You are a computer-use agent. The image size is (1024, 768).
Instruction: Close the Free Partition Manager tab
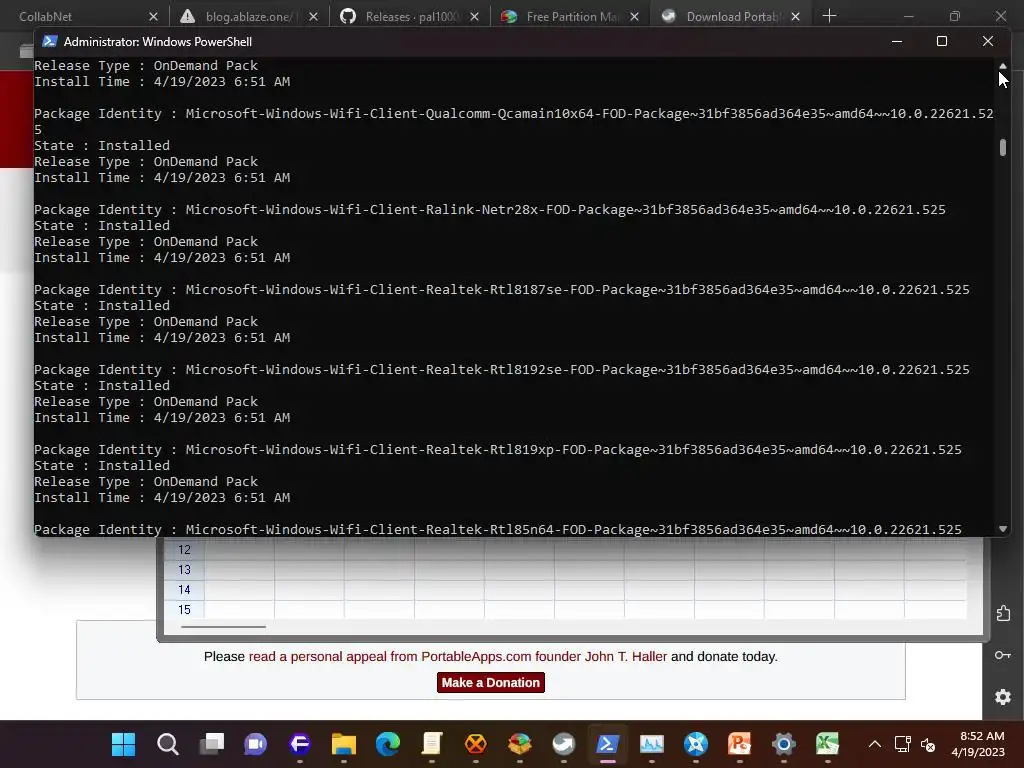pos(634,16)
